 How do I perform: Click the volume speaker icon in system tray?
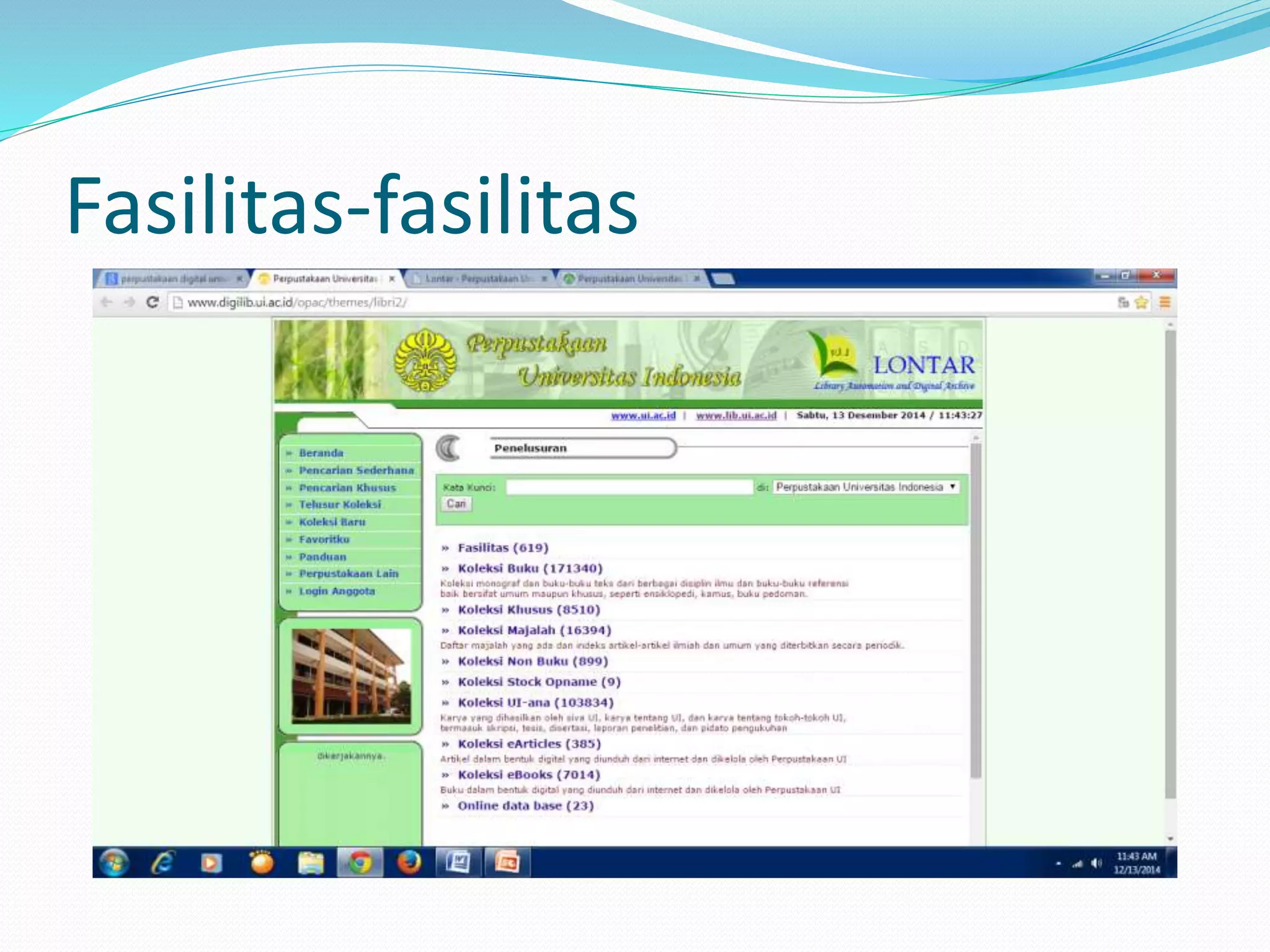click(1096, 863)
